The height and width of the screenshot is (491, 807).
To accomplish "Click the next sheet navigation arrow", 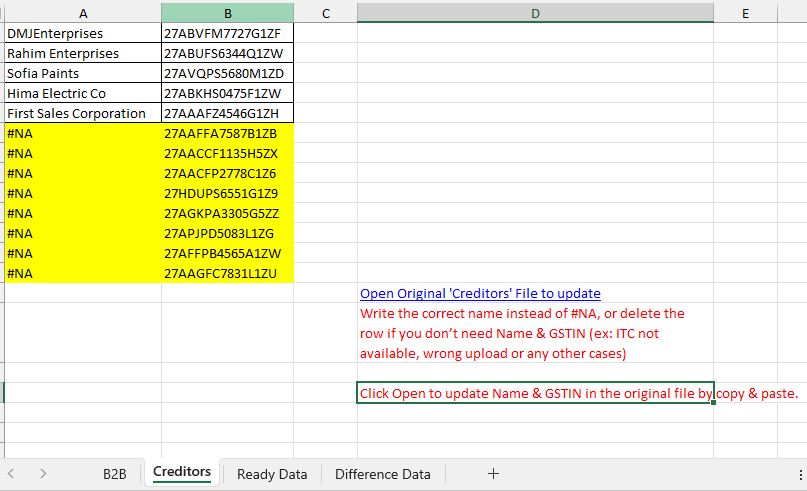I will 43,474.
